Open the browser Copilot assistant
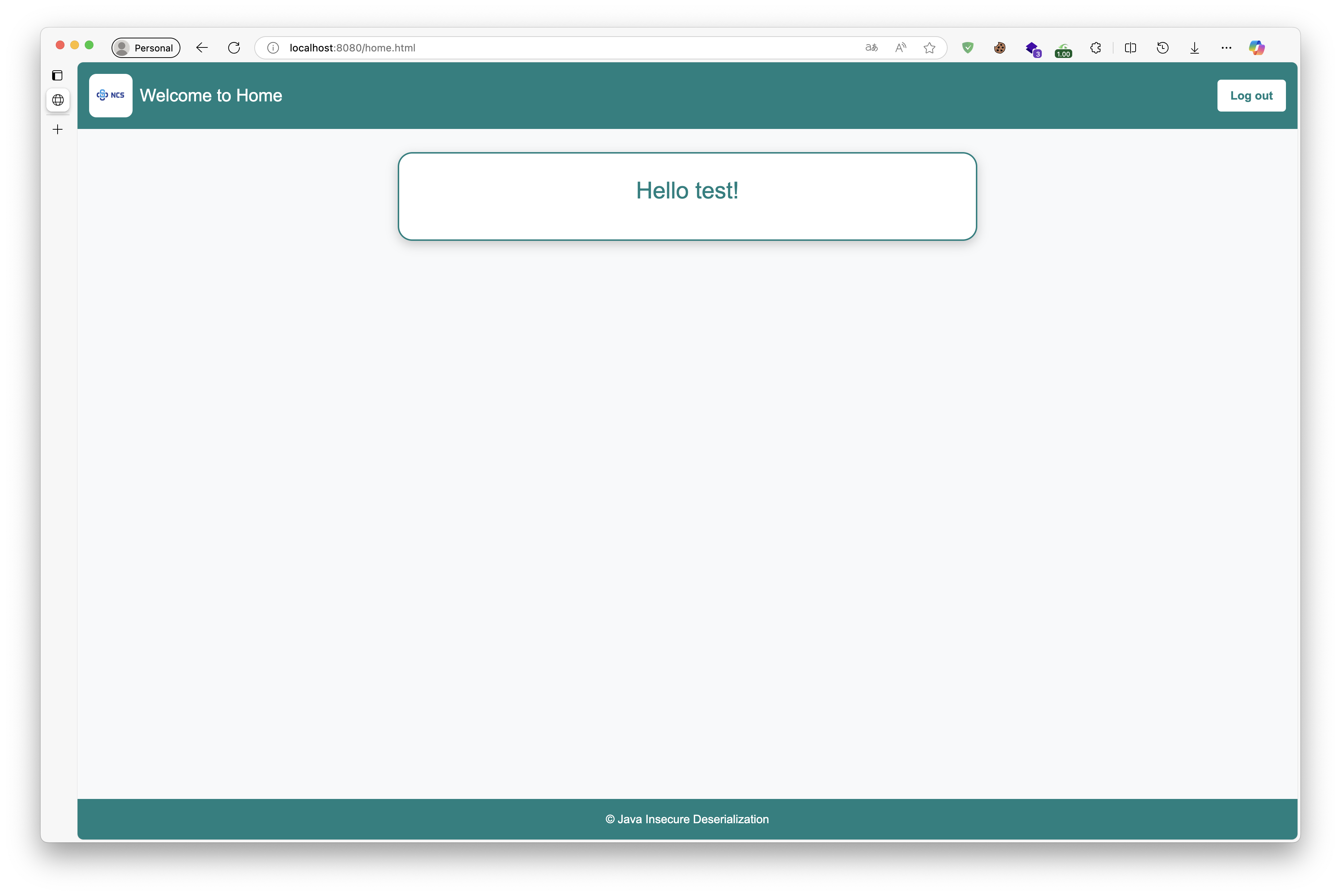The height and width of the screenshot is (896, 1341). coord(1257,47)
